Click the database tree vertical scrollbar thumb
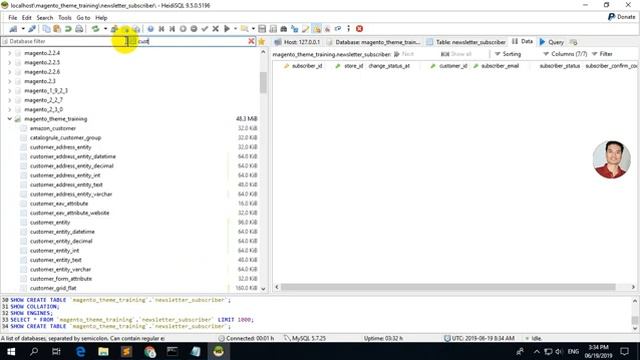 point(263,82)
